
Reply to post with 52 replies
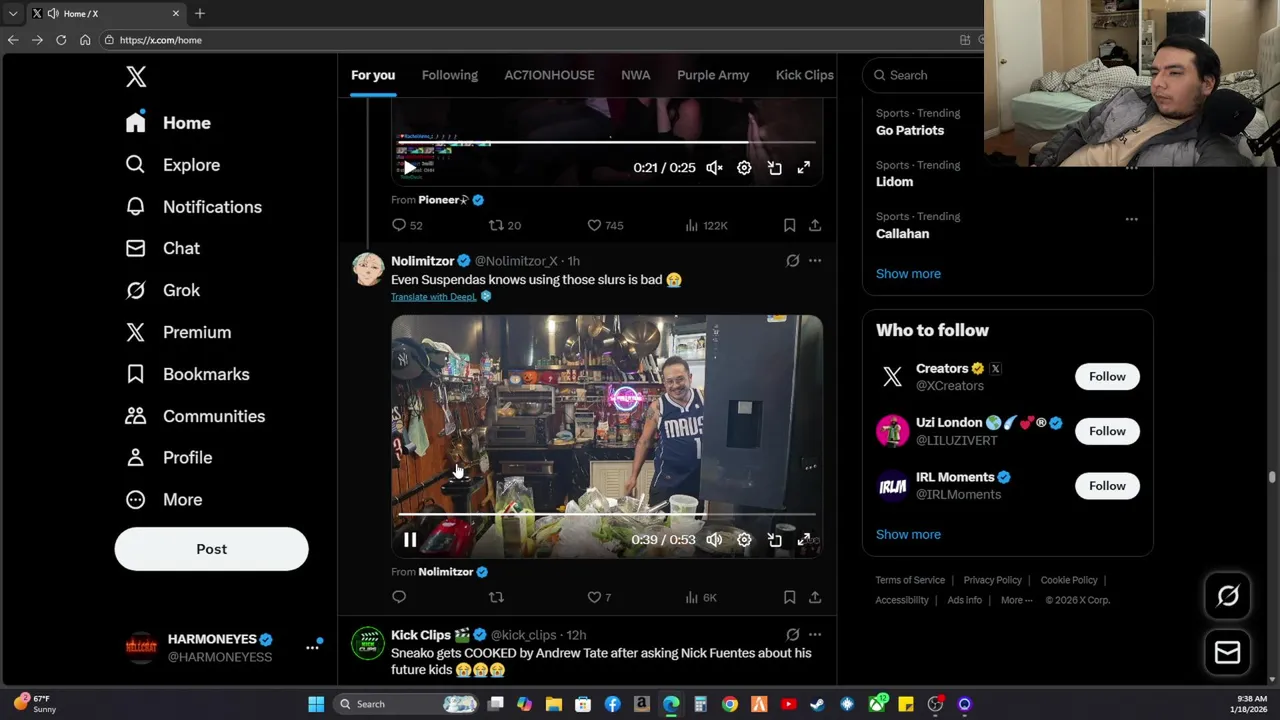407,225
